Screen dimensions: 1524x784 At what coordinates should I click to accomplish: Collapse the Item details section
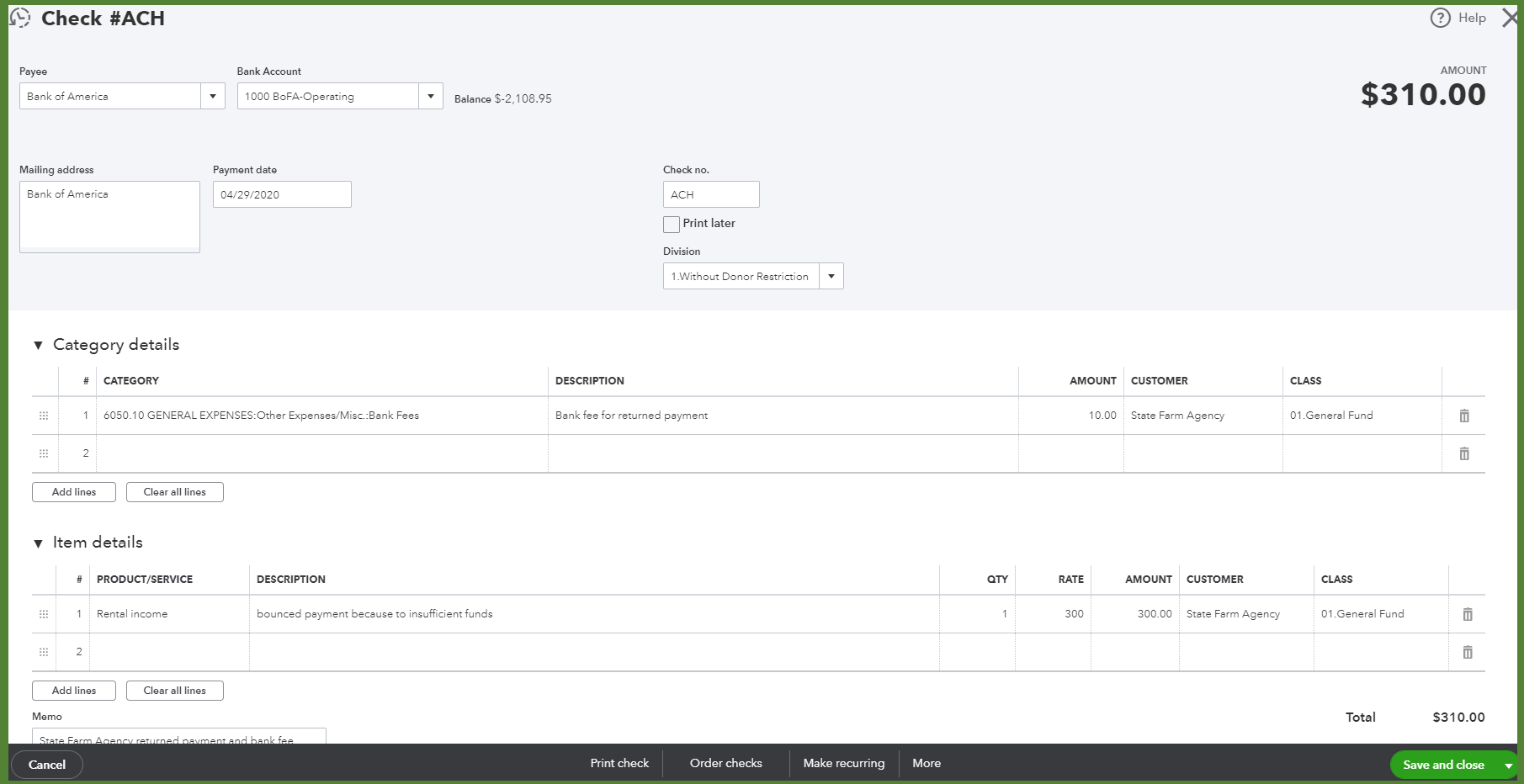click(38, 543)
